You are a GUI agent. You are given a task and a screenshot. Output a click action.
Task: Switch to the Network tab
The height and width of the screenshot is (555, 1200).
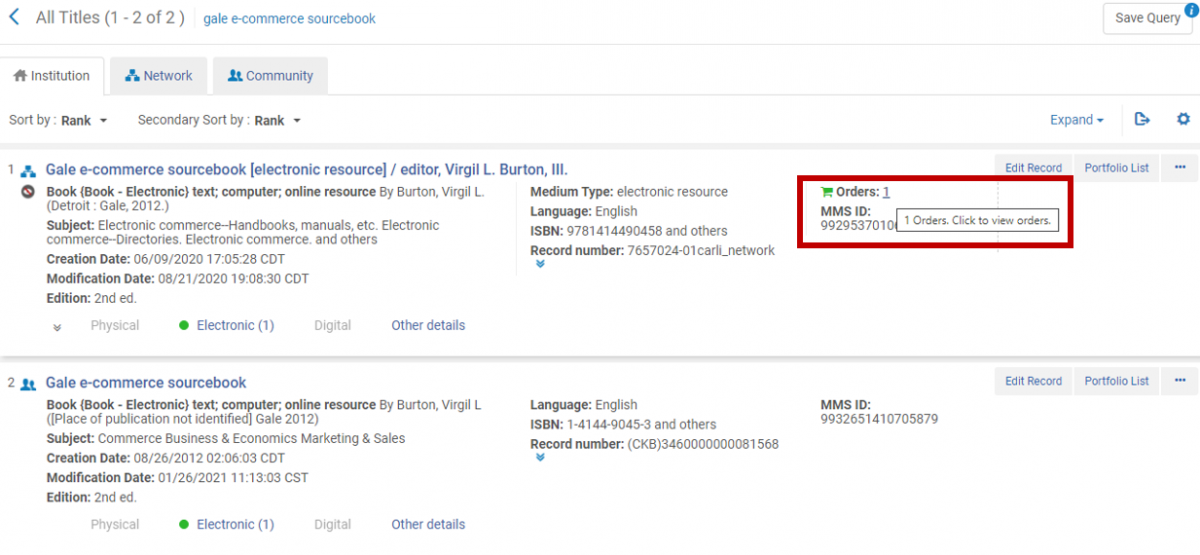pos(158,76)
